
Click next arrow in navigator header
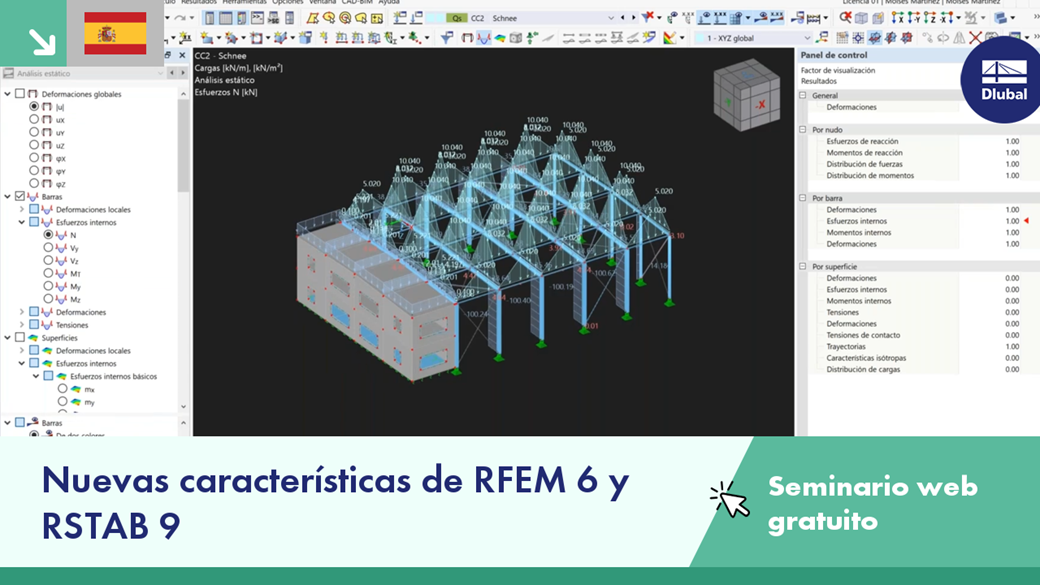click(183, 73)
